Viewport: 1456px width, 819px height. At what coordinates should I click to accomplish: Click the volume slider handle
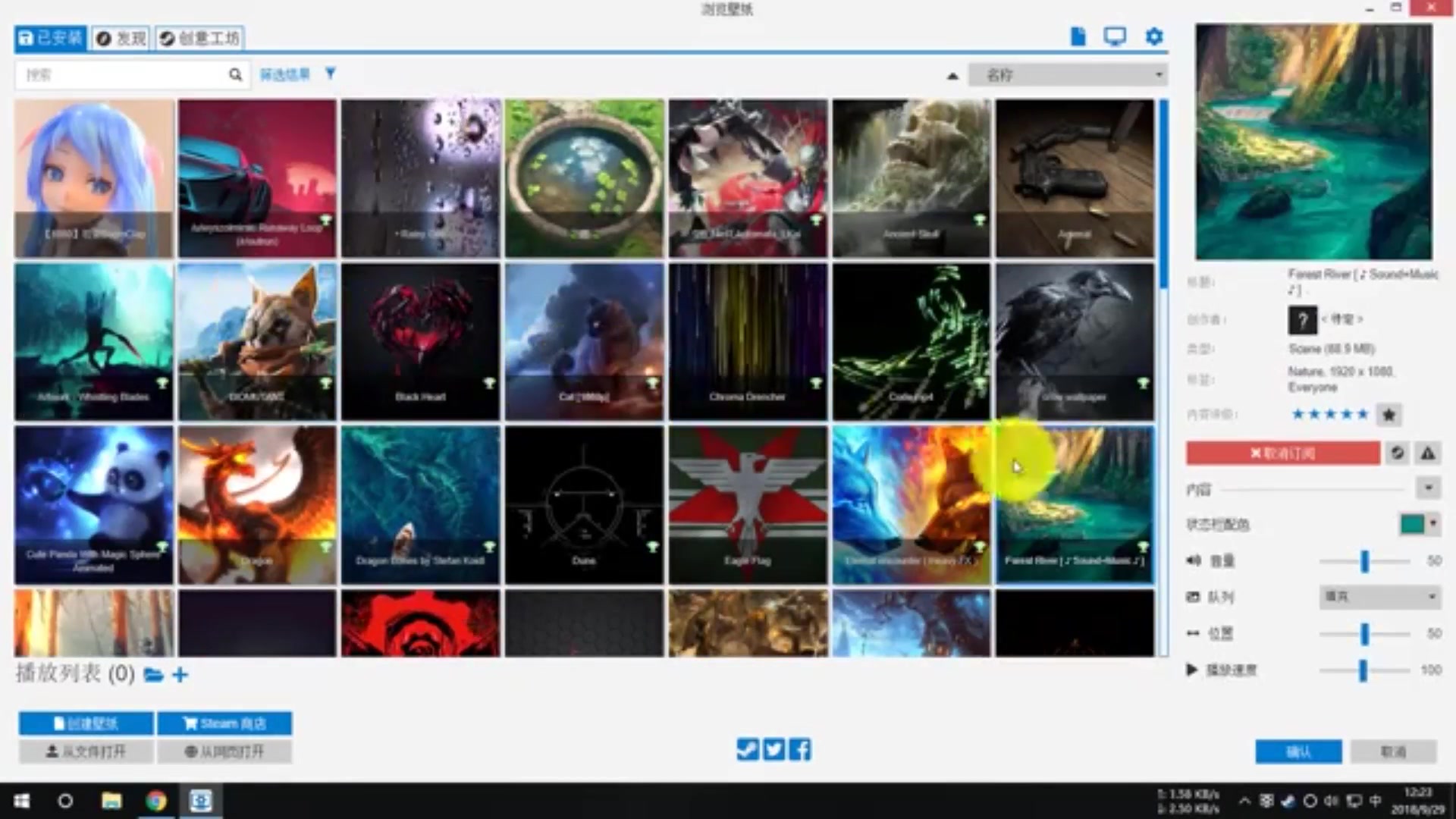click(x=1364, y=561)
